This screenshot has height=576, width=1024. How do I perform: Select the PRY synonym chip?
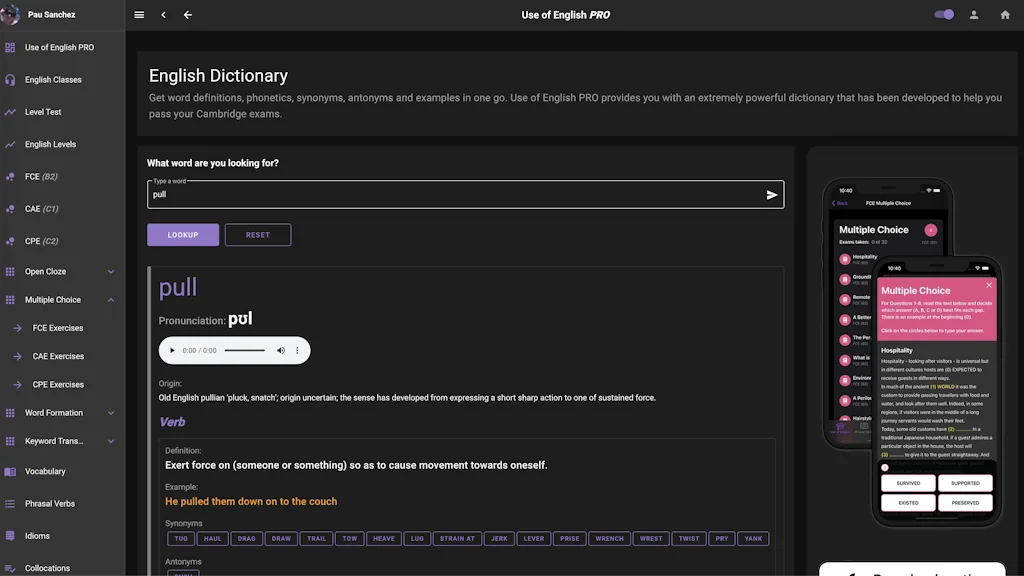722,539
